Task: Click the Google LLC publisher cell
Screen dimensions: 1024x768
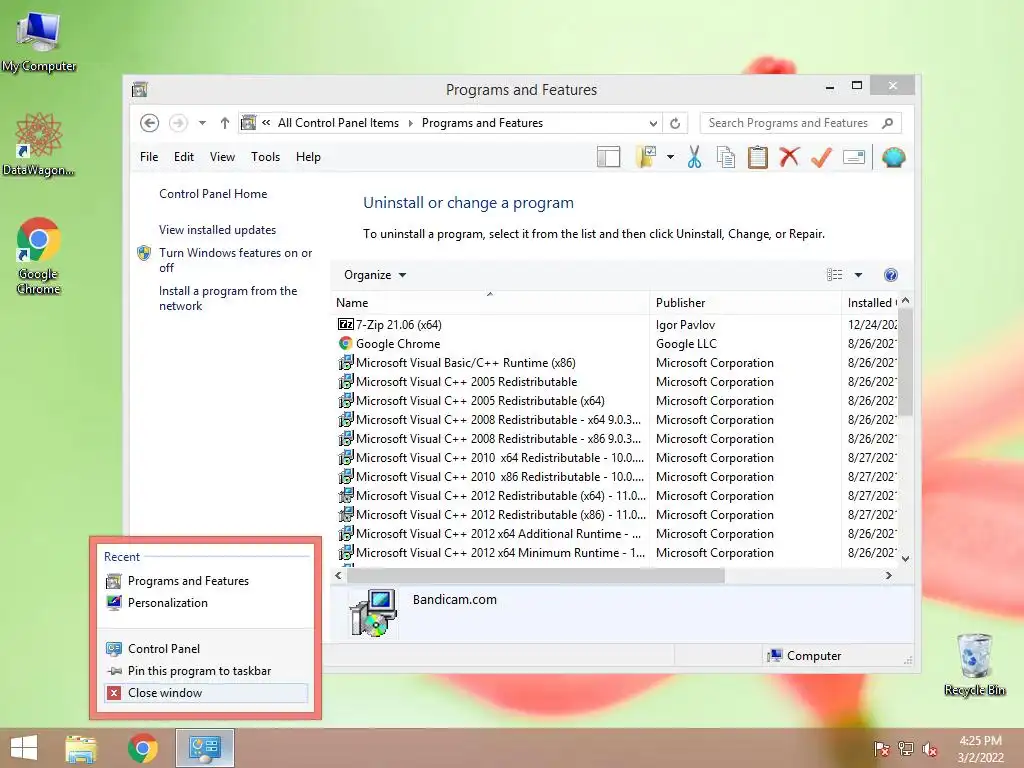Action: (x=686, y=344)
